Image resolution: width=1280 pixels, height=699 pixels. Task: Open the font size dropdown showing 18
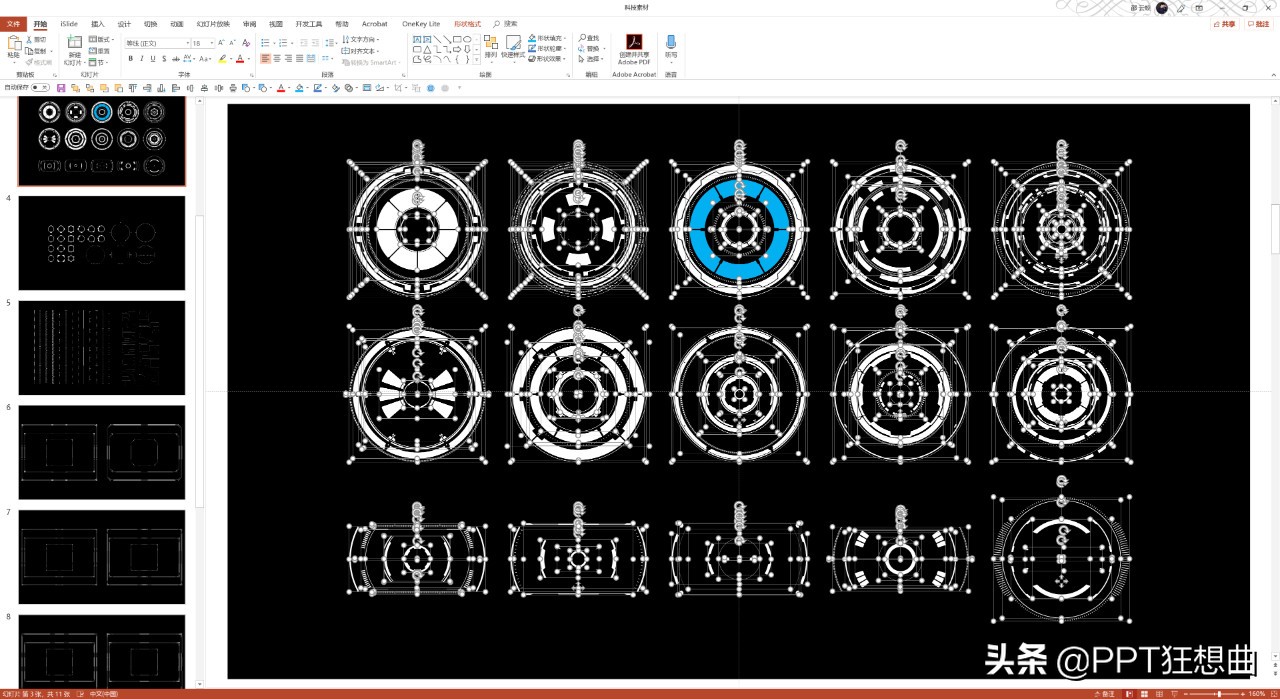pyautogui.click(x=211, y=43)
